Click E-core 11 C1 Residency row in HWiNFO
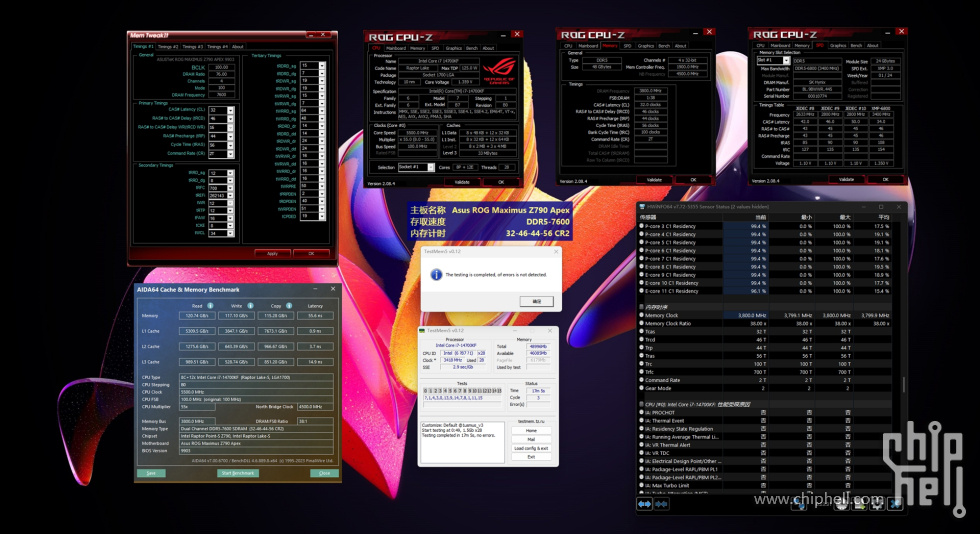980x534 pixels. click(x=766, y=291)
